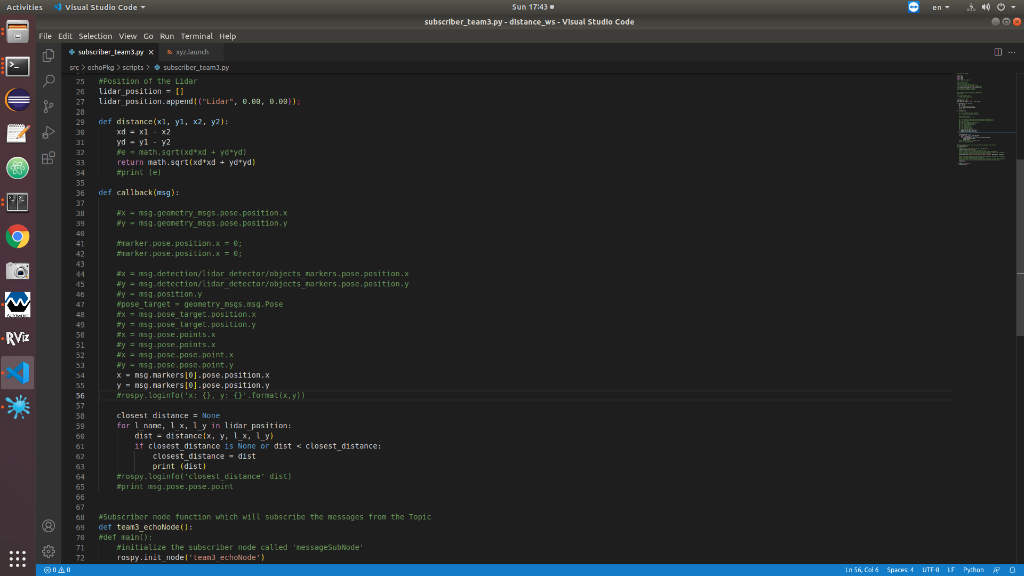The width and height of the screenshot is (1024, 576).
Task: Open the Run and Debug view
Action: [x=48, y=133]
